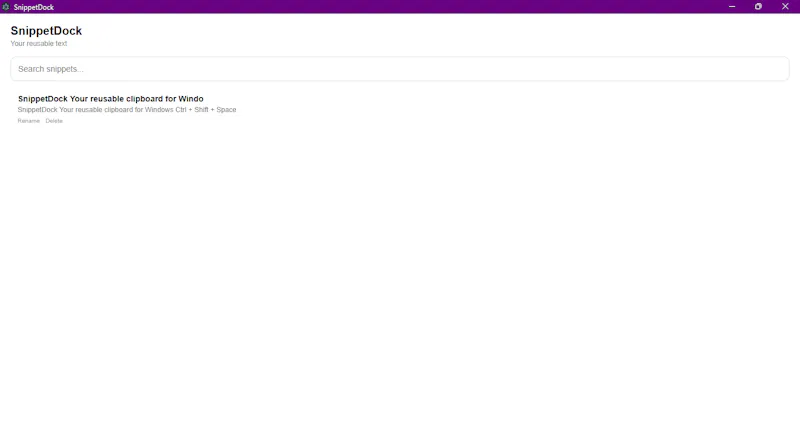This screenshot has height=422, width=800.
Task: Click the SnippetDock app icon in title bar
Action: [6, 7]
